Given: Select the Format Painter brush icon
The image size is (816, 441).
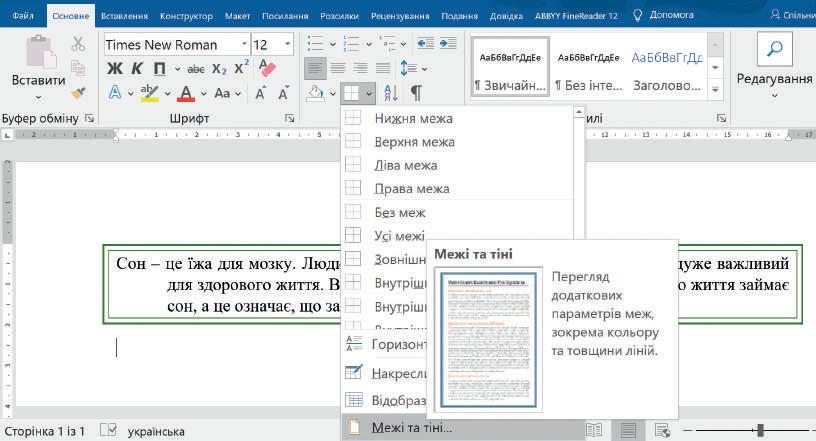Looking at the screenshot, I should click(78, 93).
